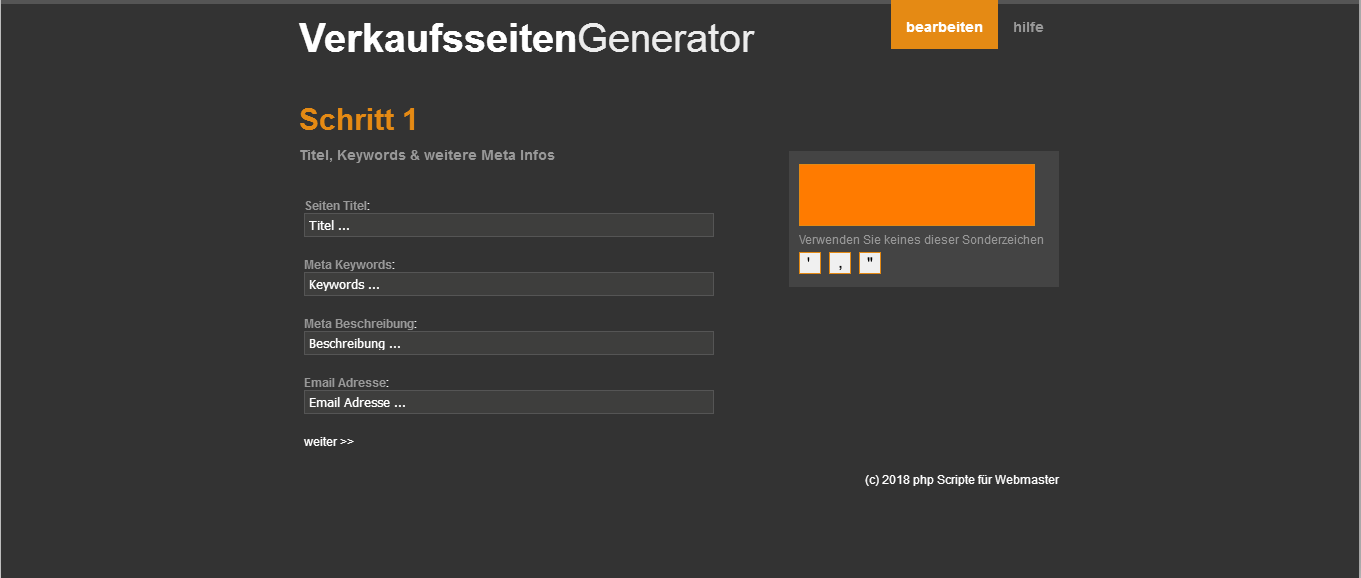Click the Schritt 1 heading
The image size is (1361, 578).
pos(358,120)
